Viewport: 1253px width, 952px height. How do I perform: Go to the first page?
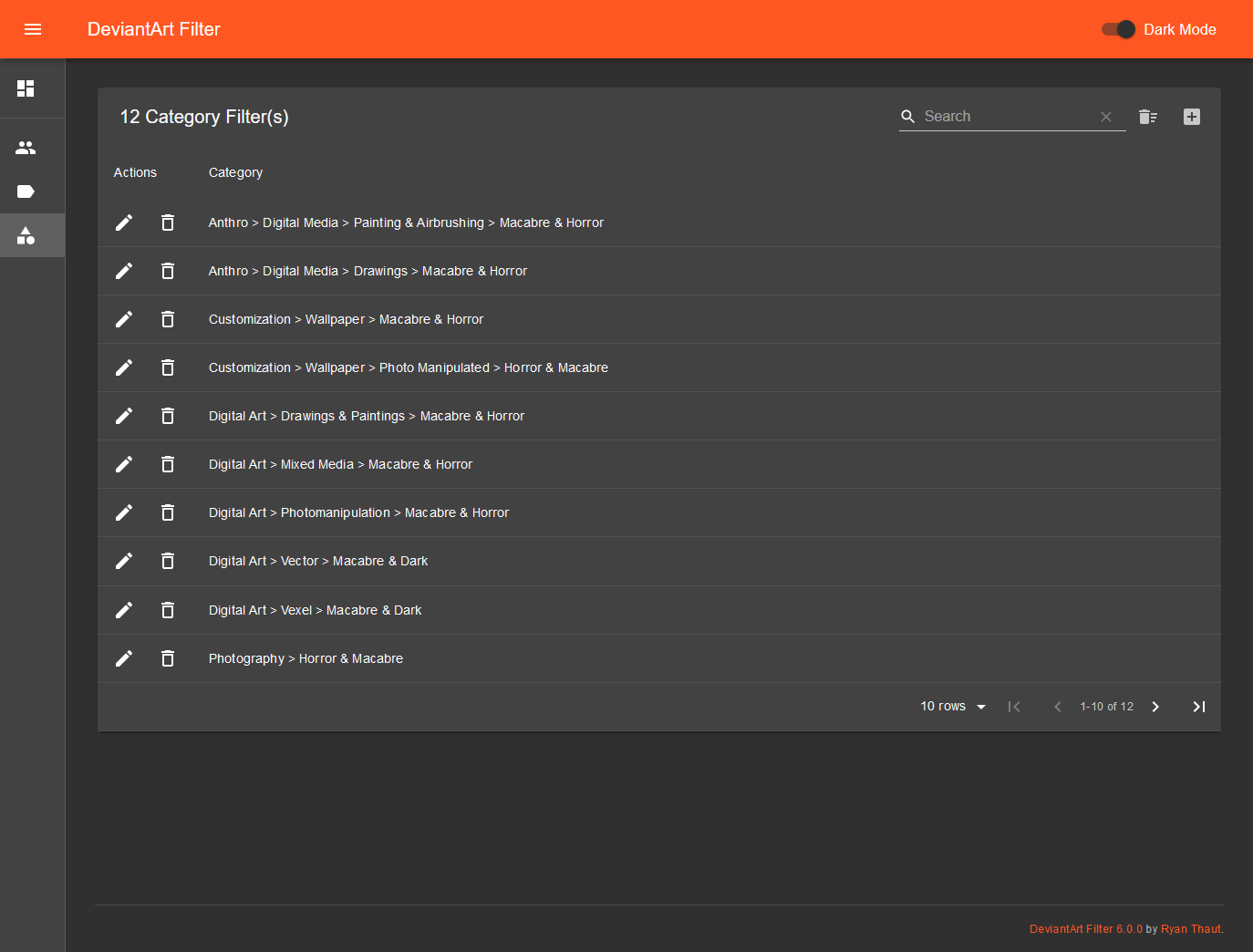point(1014,707)
